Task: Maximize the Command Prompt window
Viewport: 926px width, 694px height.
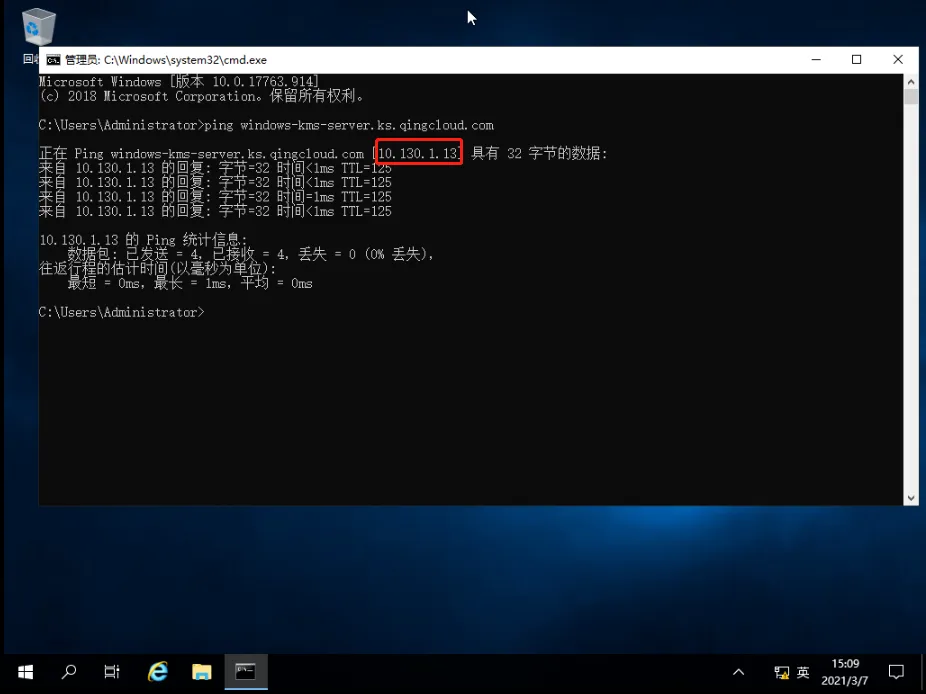Action: [x=855, y=59]
